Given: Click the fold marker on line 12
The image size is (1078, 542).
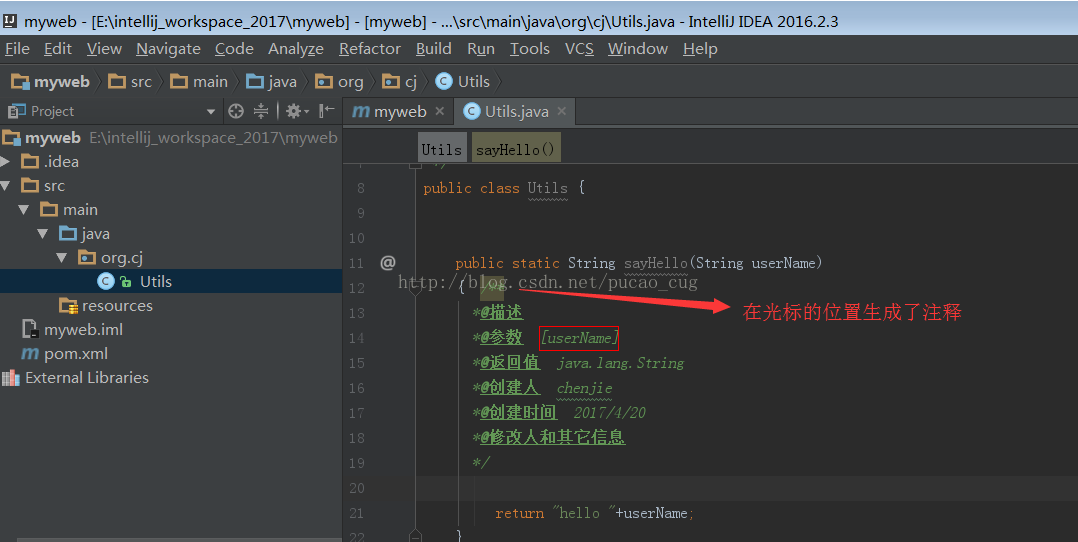Looking at the screenshot, I should pyautogui.click(x=415, y=290).
